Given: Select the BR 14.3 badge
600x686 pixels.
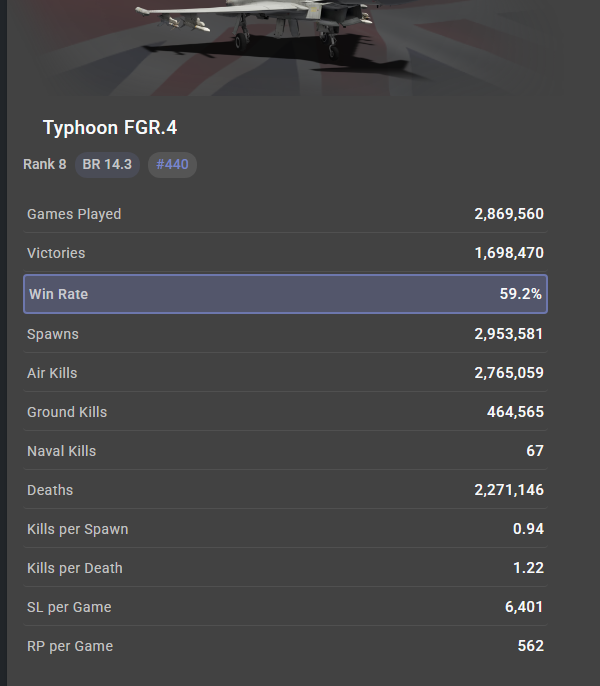Looking at the screenshot, I should tap(107, 164).
